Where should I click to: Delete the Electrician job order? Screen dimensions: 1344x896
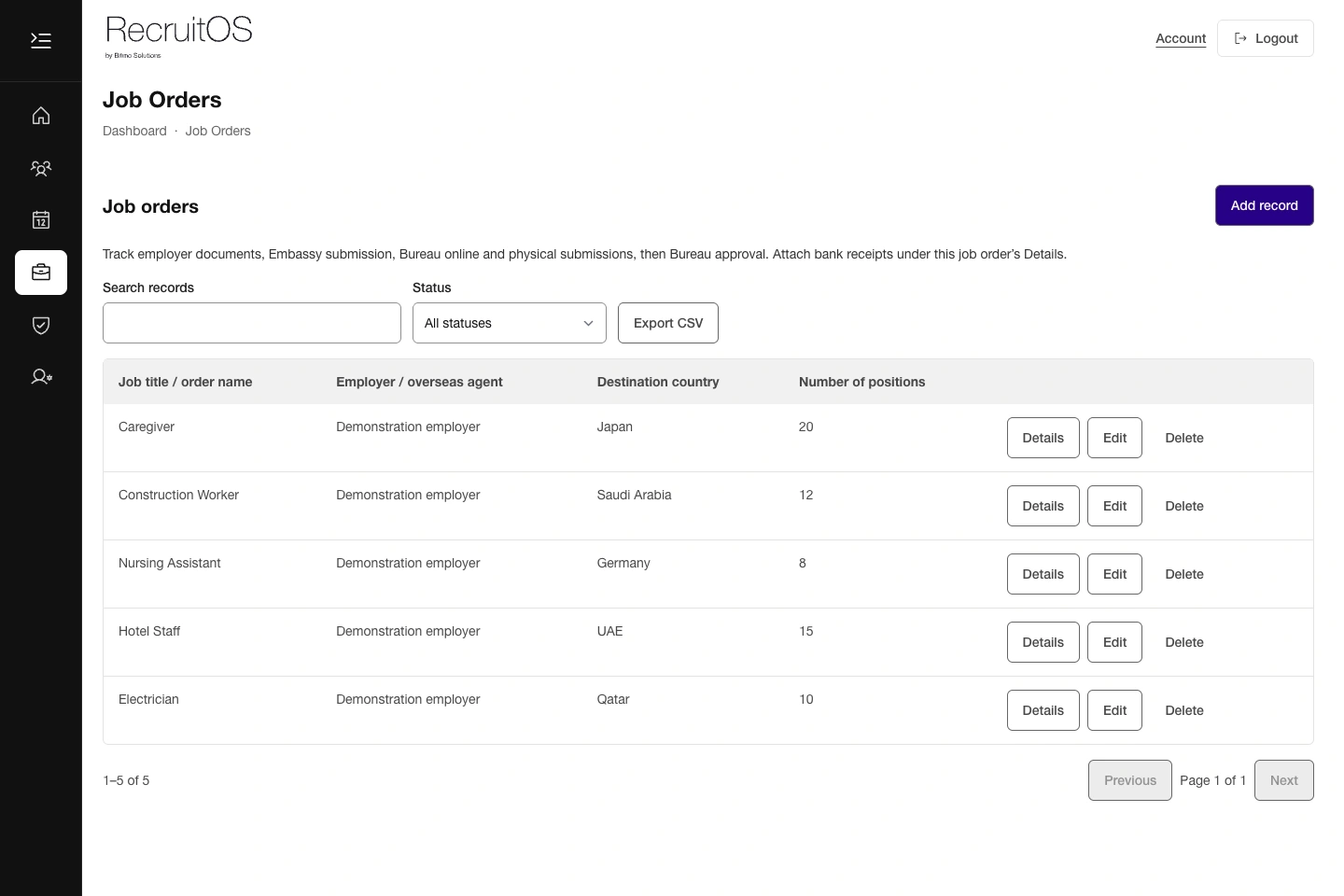(1184, 710)
